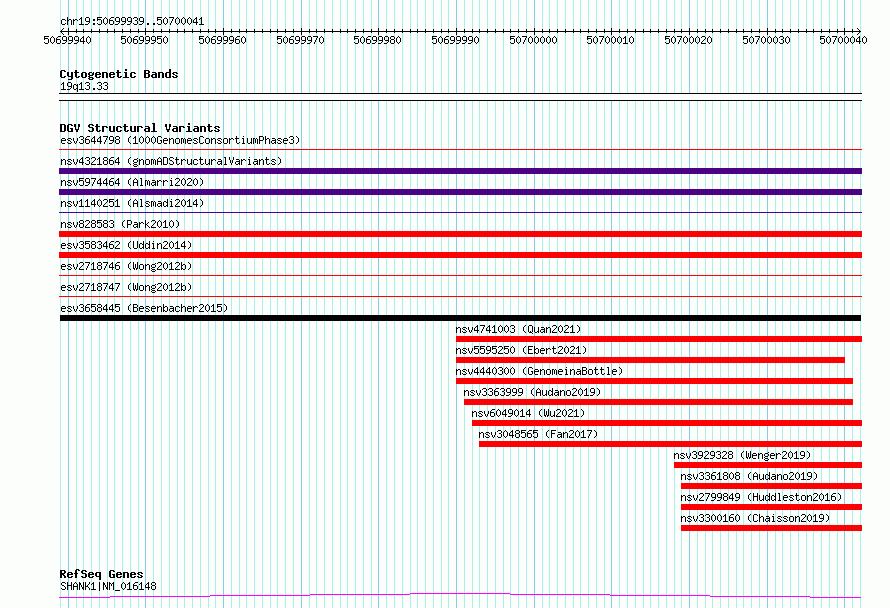Open variant nsv4741003 (Quan2021)

tap(518, 329)
